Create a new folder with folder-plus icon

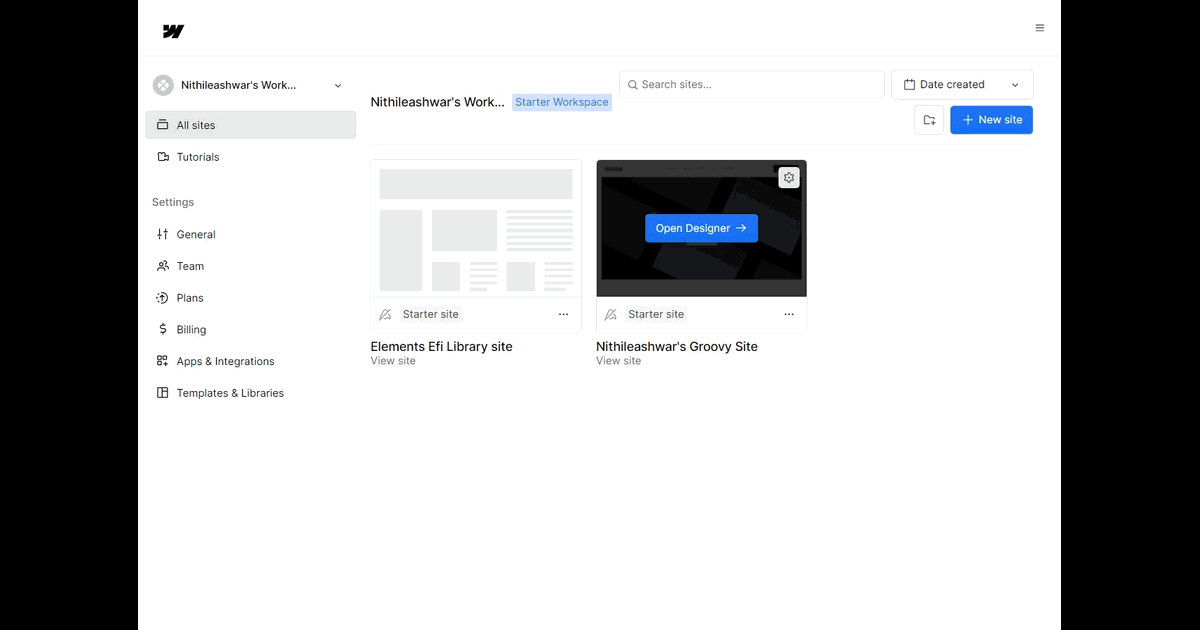point(929,120)
